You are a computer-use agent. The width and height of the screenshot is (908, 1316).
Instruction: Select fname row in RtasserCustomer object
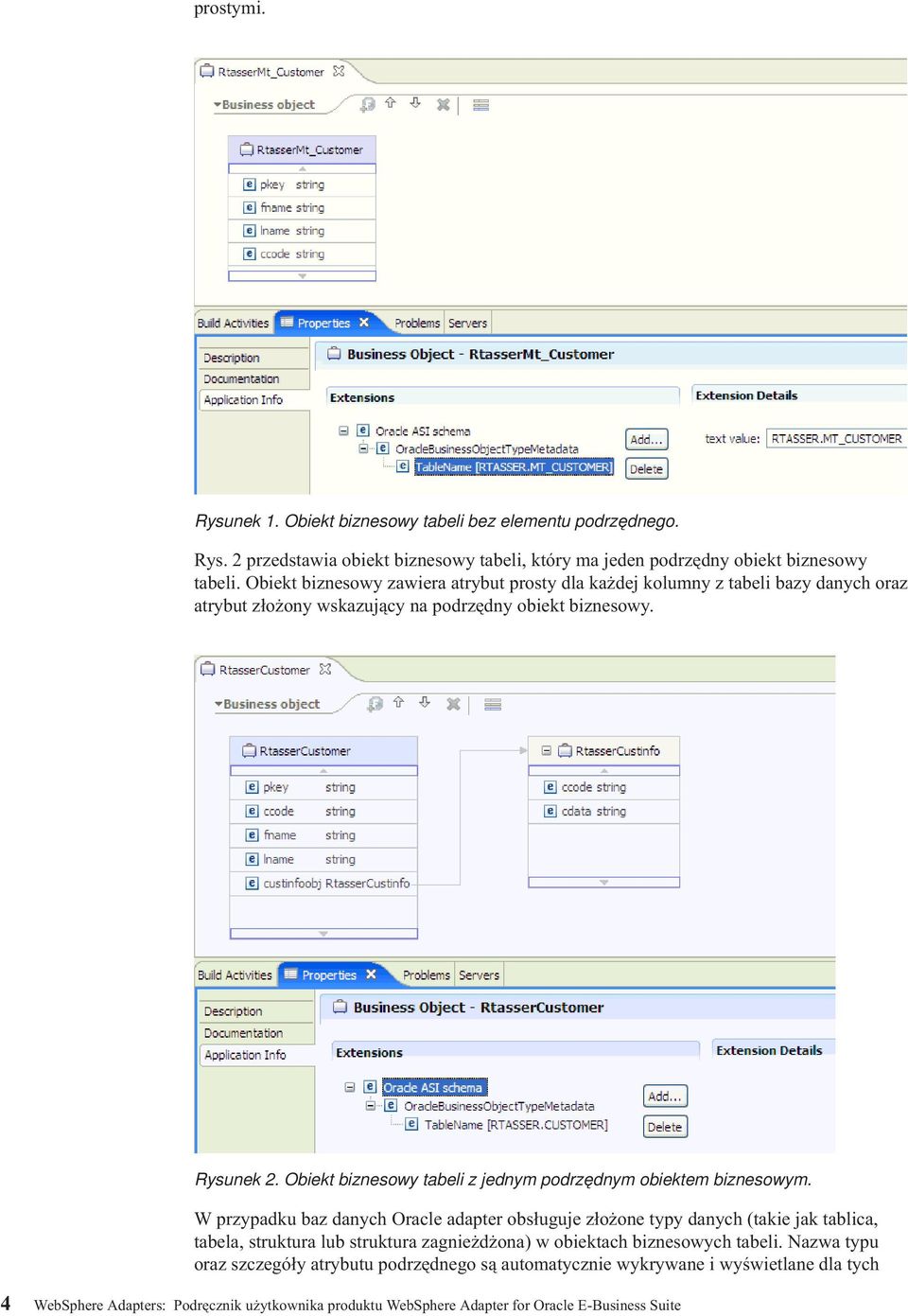pyautogui.click(x=323, y=835)
